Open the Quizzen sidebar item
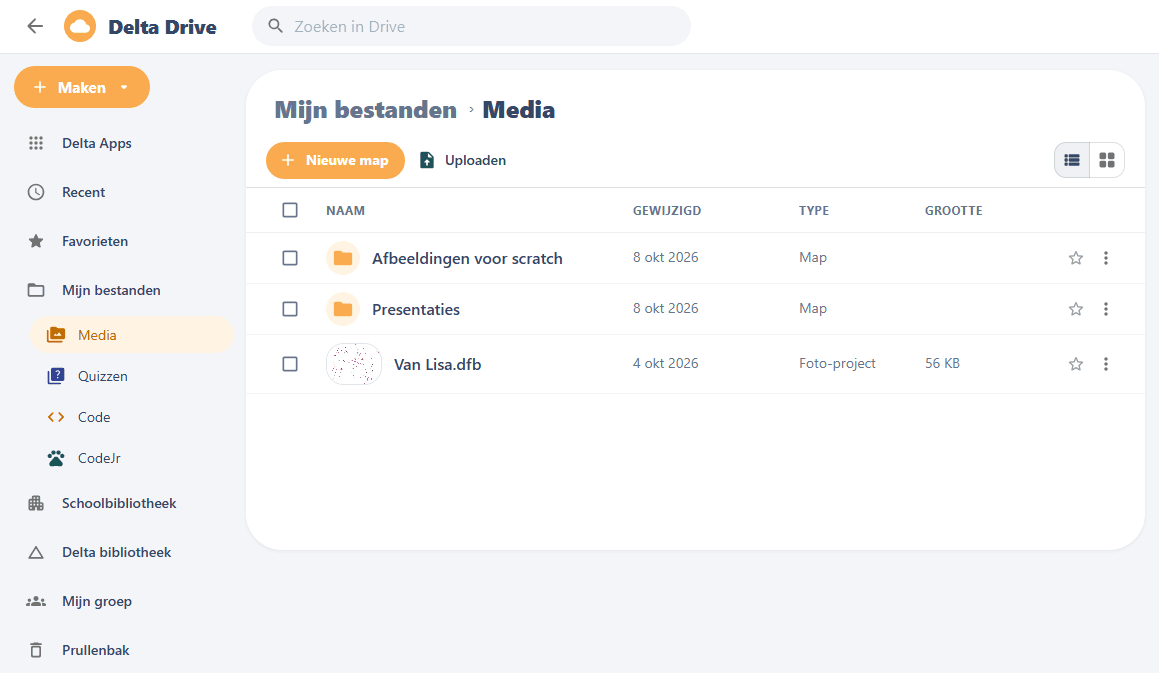This screenshot has height=673, width=1159. click(132, 376)
